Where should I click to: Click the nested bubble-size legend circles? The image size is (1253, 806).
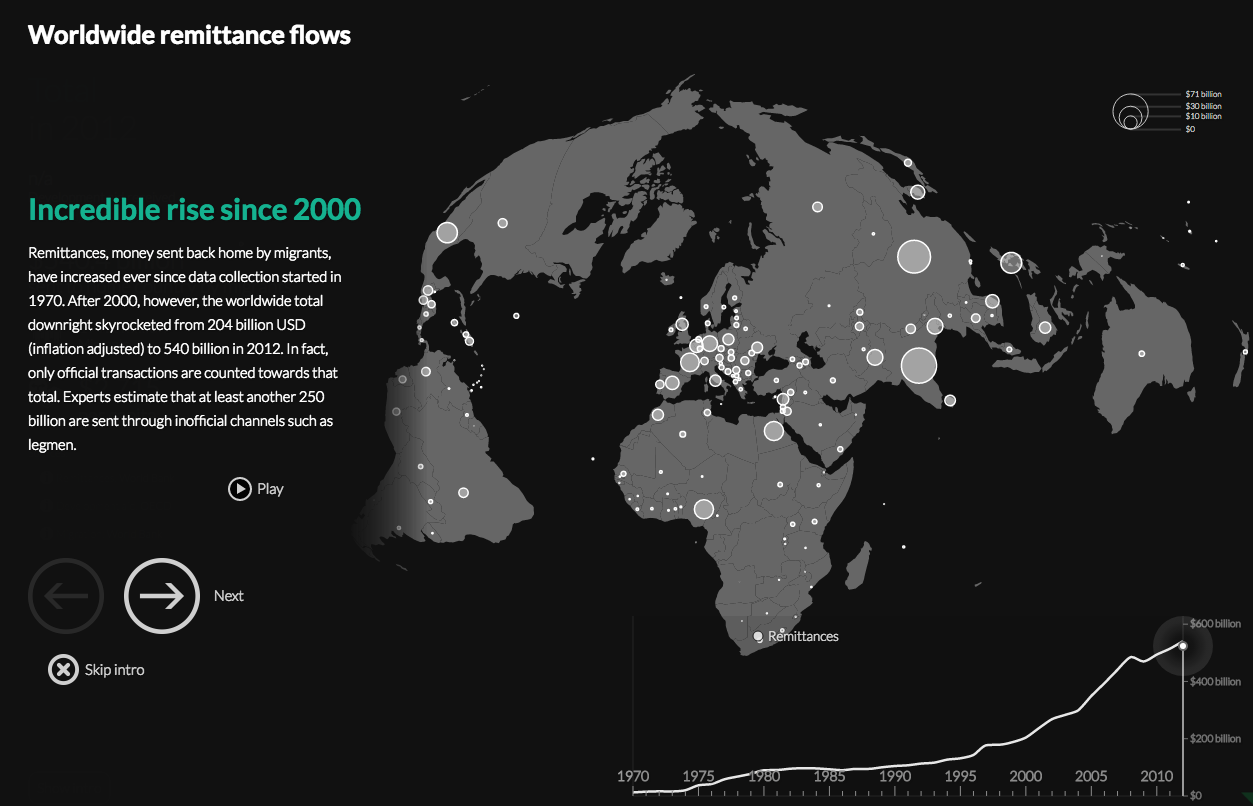pos(1130,112)
